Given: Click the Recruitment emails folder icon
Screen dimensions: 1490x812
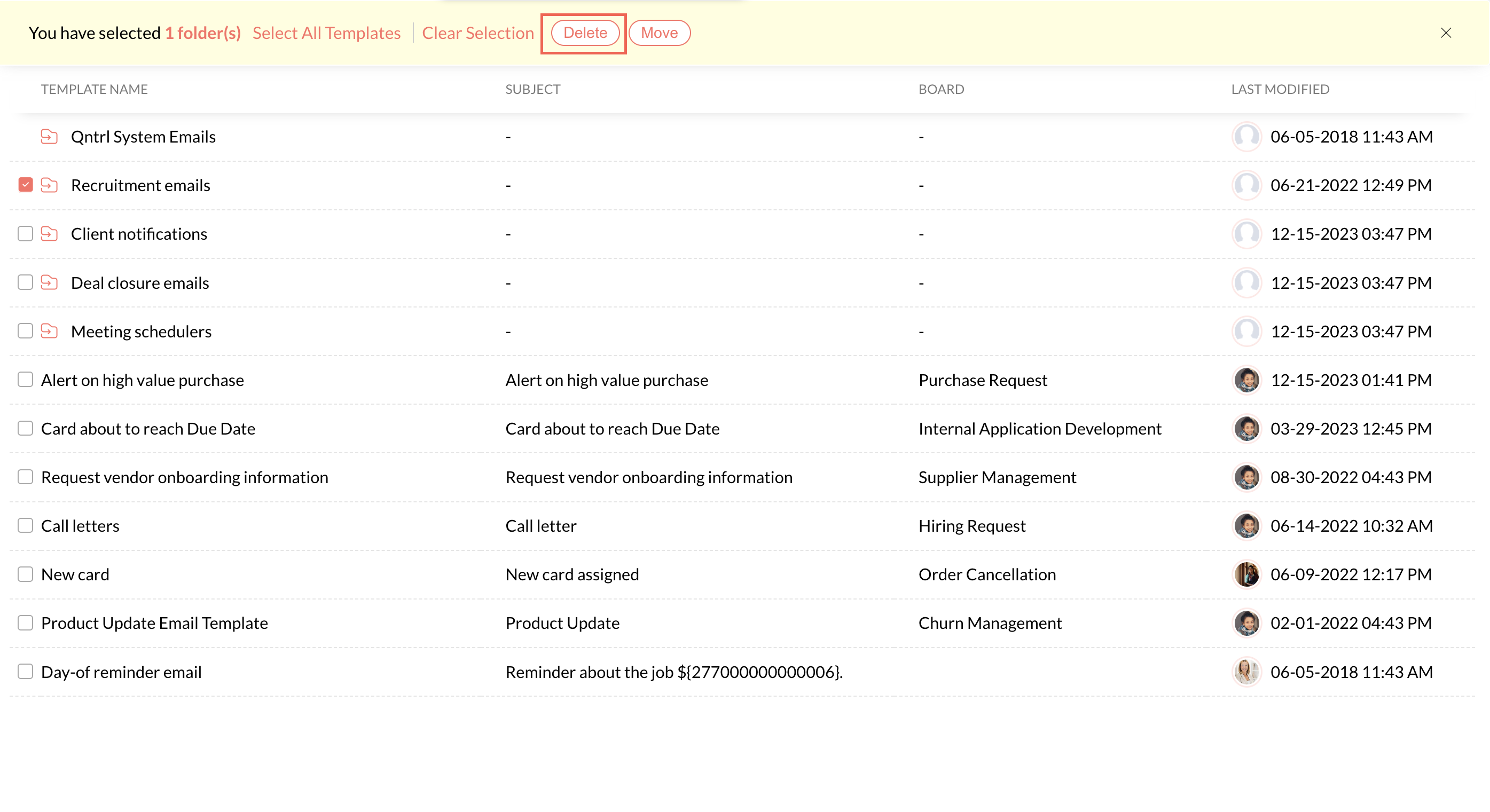Looking at the screenshot, I should coord(49,185).
